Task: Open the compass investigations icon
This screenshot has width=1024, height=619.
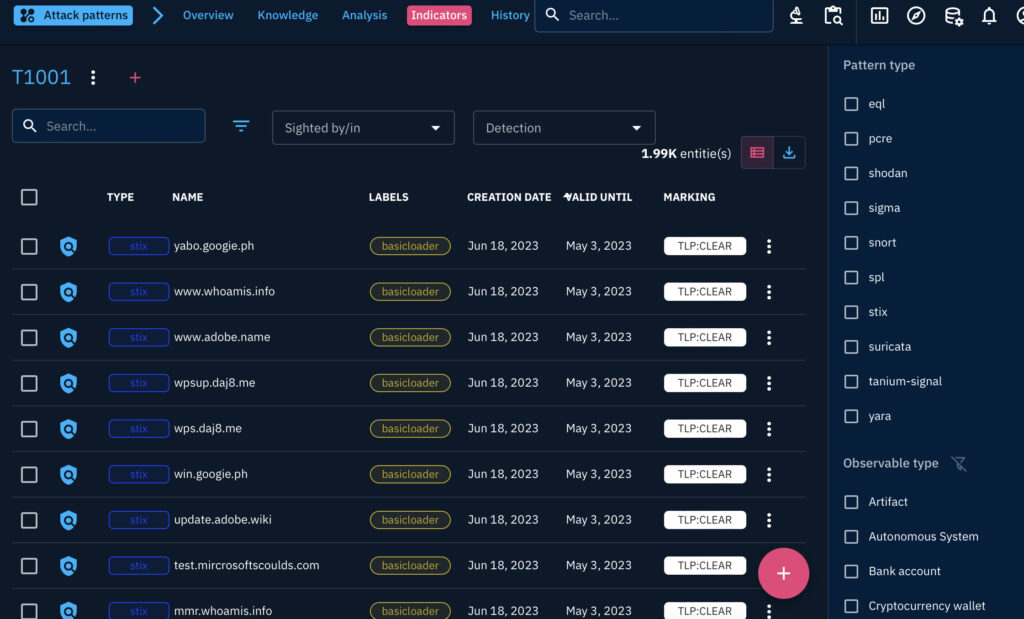Action: pos(916,16)
